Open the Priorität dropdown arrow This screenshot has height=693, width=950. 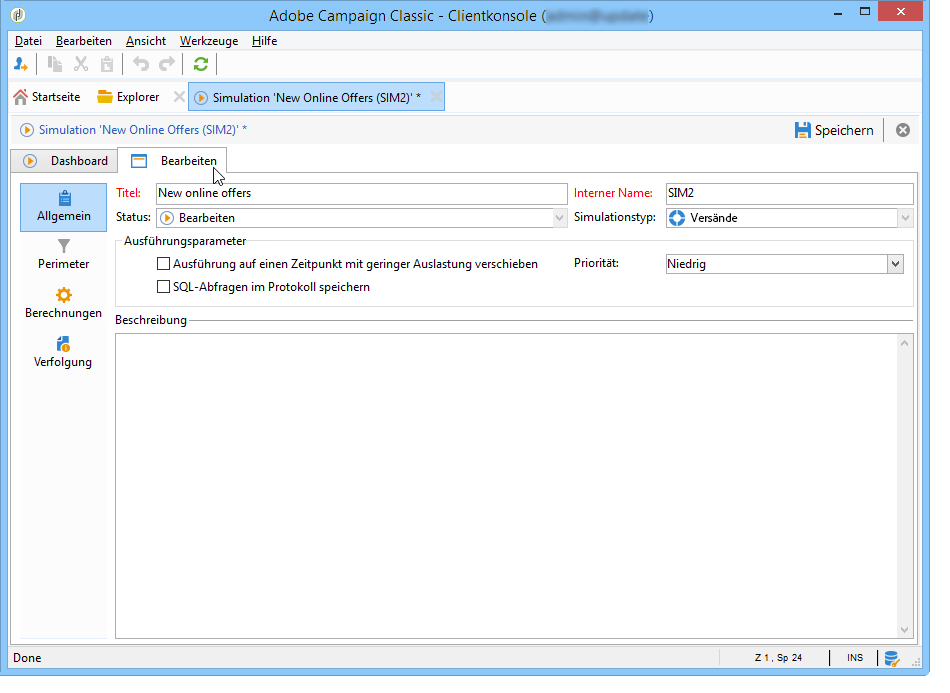(x=895, y=264)
